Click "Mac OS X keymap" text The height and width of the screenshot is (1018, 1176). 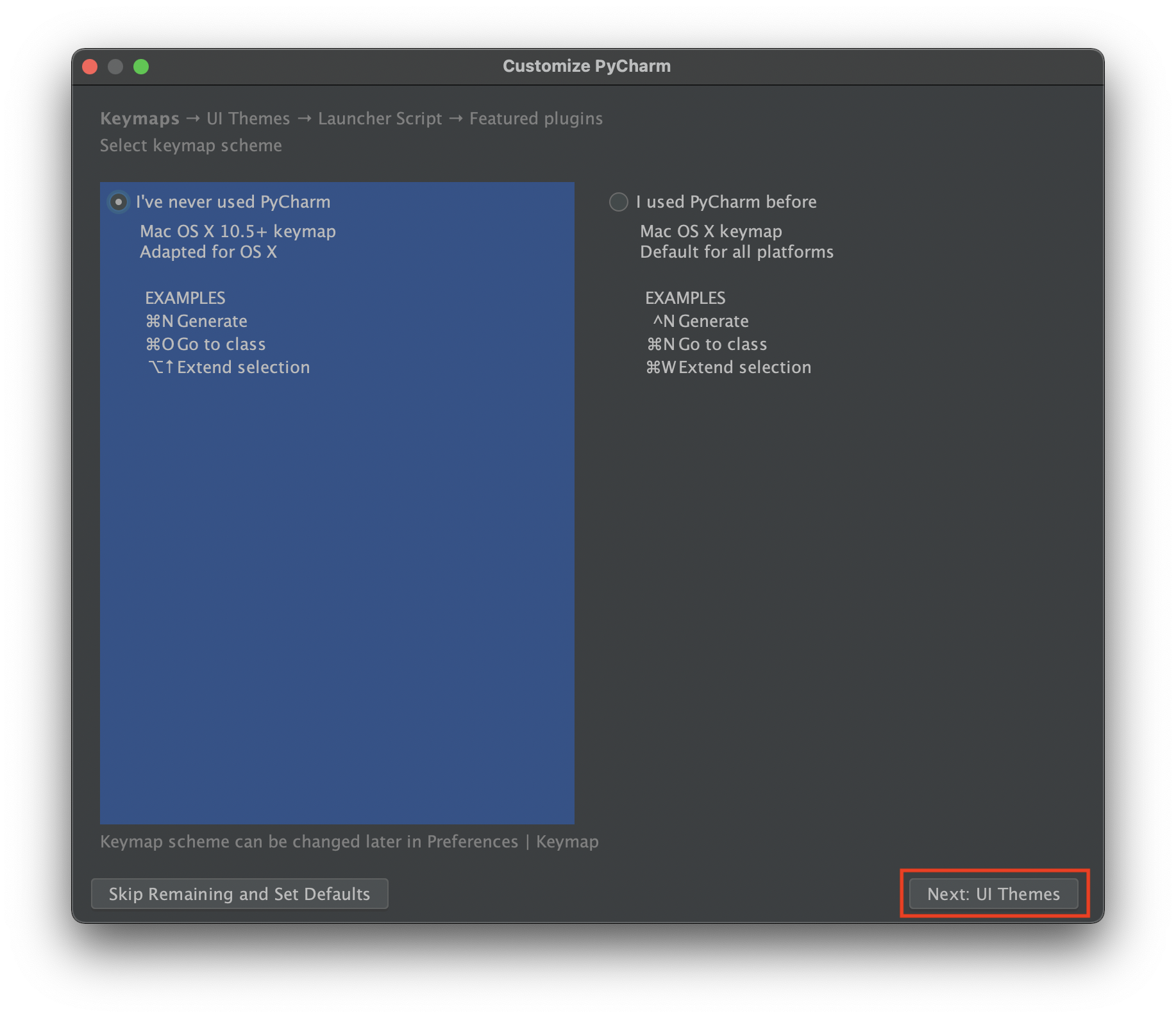(711, 231)
